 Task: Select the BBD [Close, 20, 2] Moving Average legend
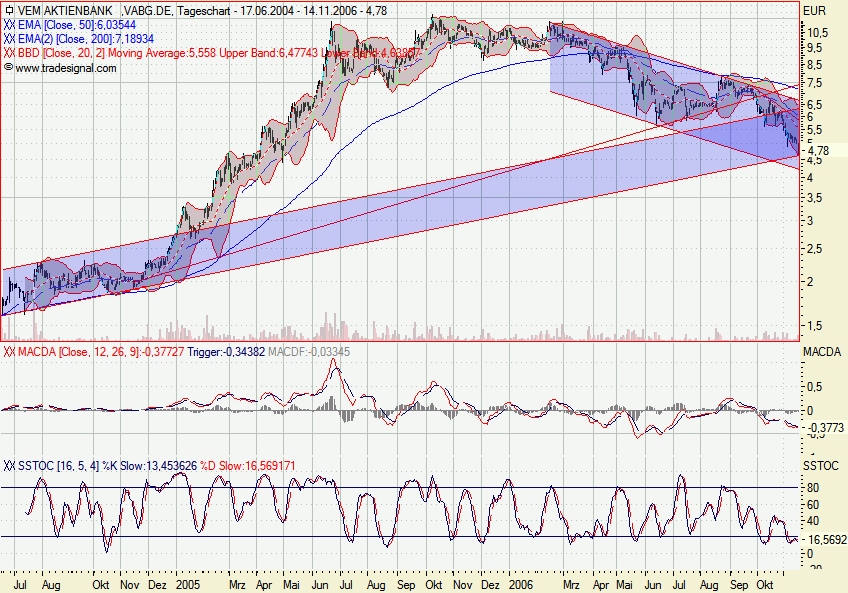[117, 53]
